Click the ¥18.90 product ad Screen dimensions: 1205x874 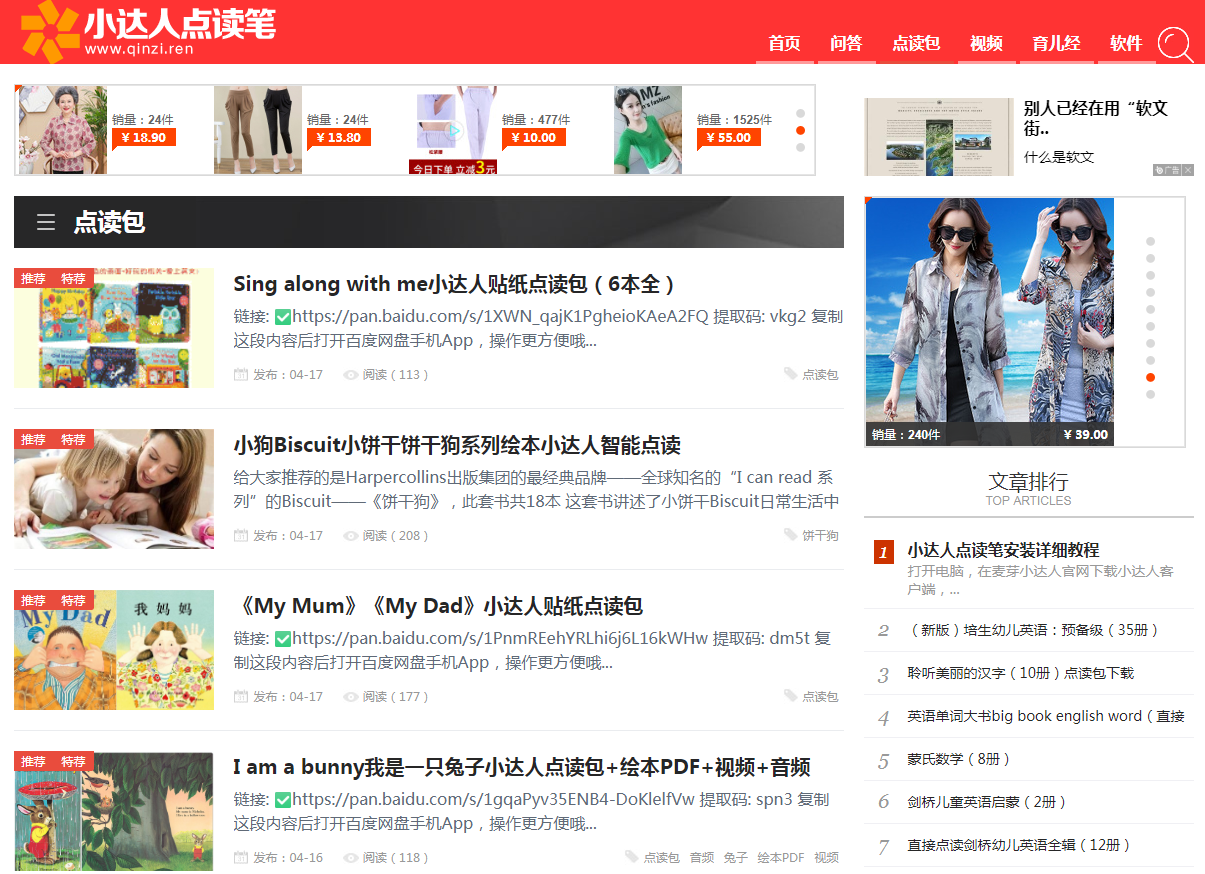(x=99, y=130)
